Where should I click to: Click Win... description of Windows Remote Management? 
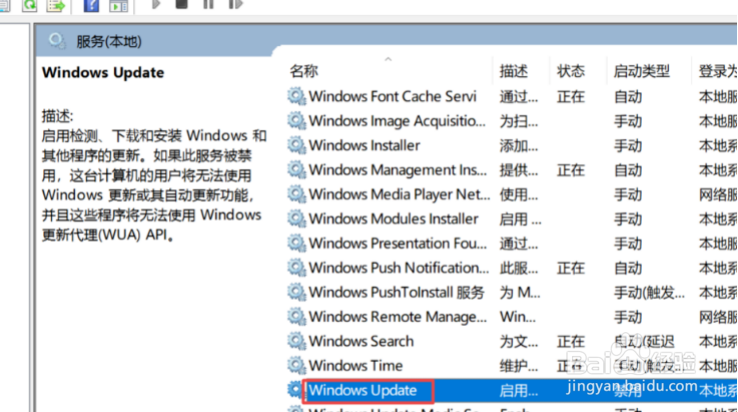tap(517, 317)
